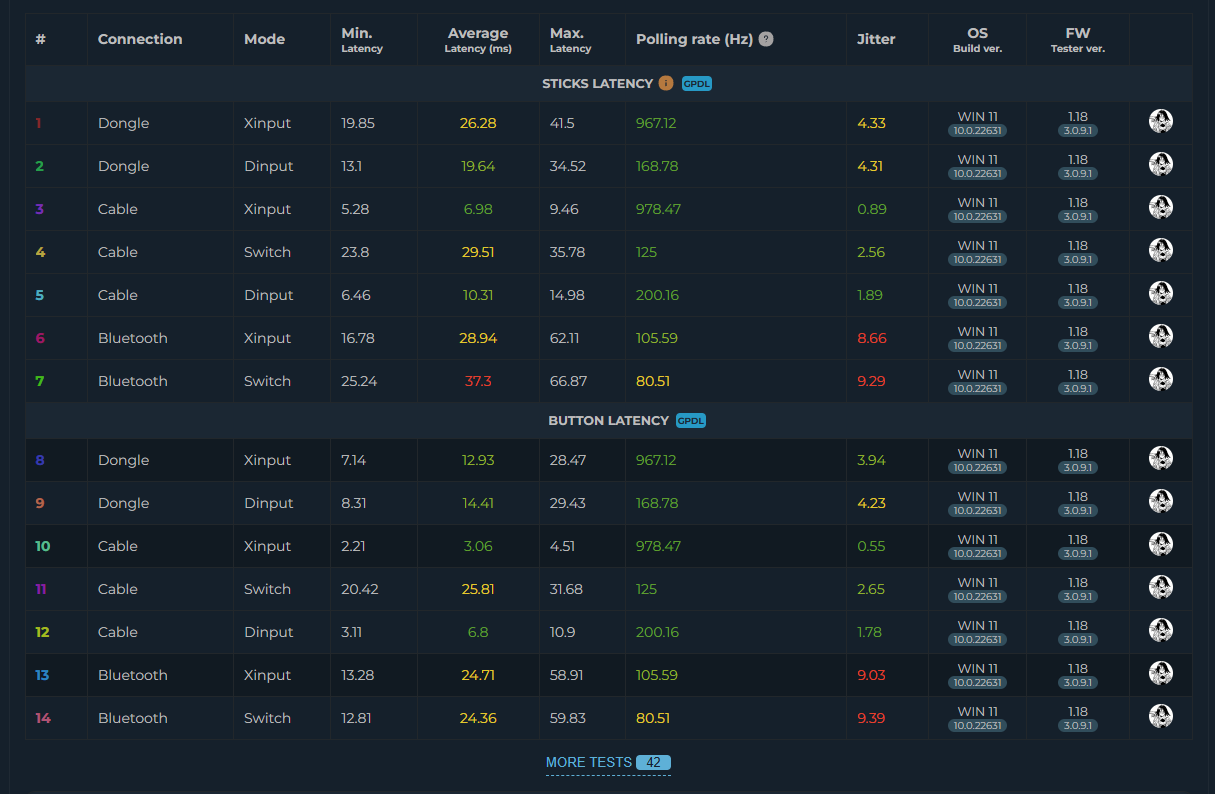Open tester avatar in row 2

1161,165
